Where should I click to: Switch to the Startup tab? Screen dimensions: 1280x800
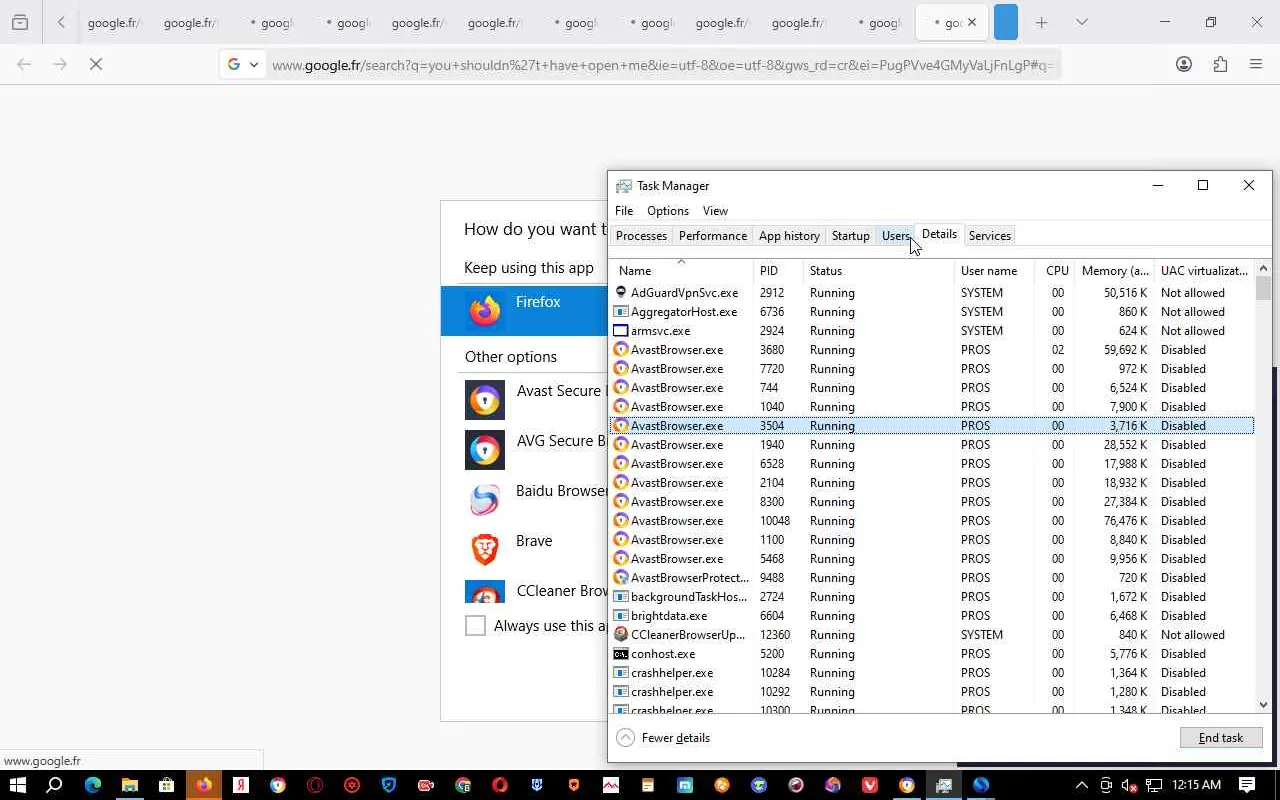pos(851,236)
